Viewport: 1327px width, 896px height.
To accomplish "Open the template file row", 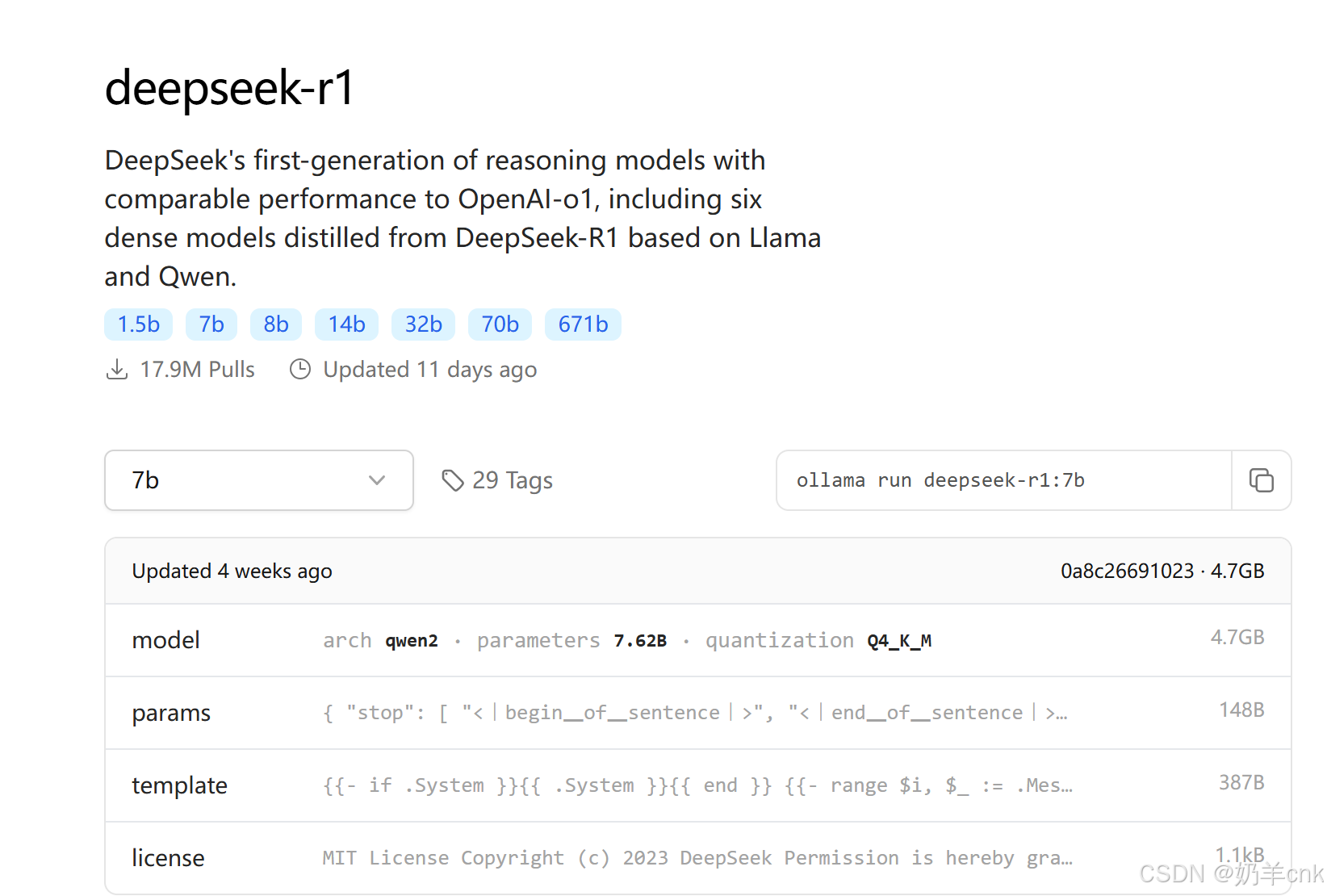I will coord(698,785).
